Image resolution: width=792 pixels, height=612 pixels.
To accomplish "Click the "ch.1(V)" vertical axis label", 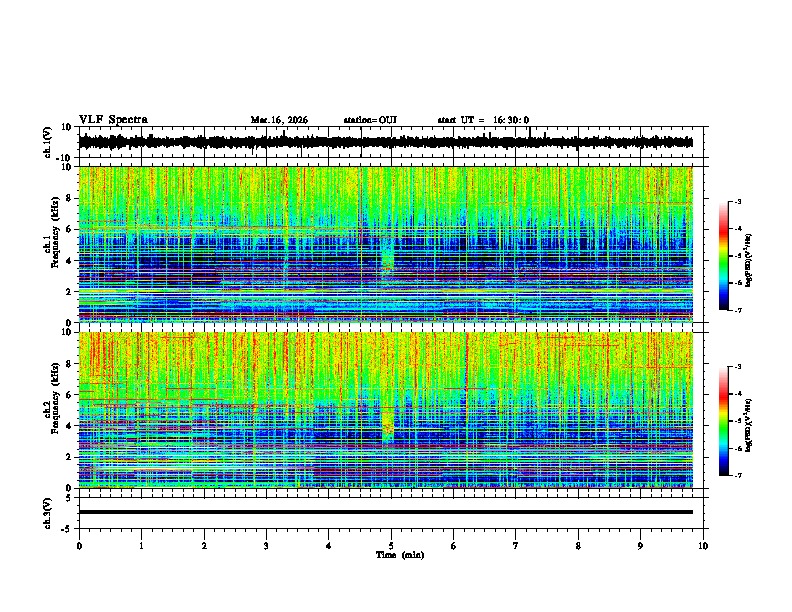I will pos(47,142).
